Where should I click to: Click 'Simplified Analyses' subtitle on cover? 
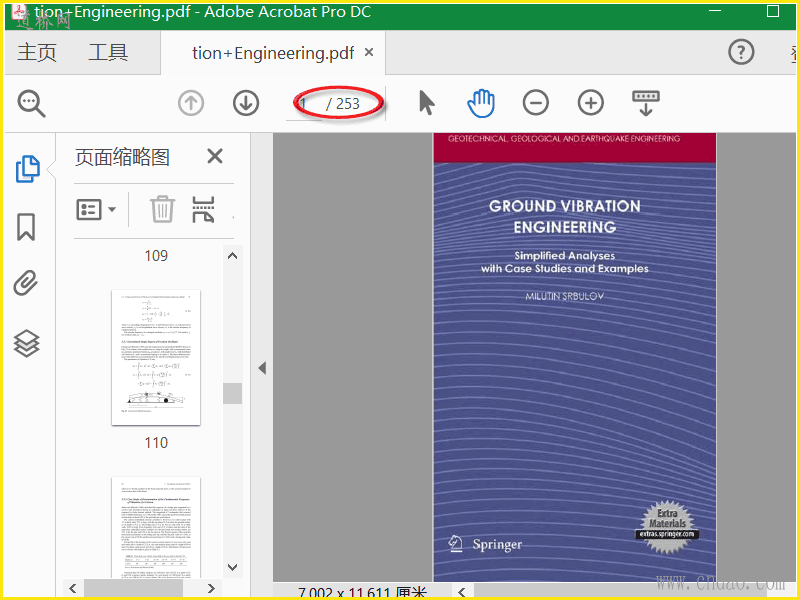click(565, 256)
